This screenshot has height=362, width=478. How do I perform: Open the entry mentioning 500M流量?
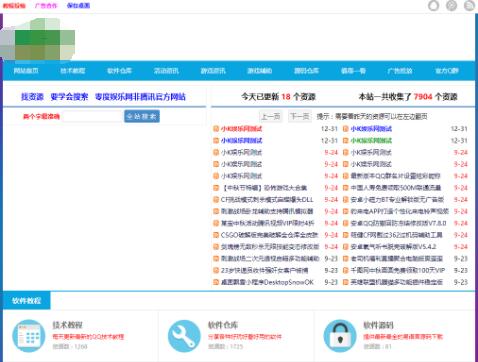tap(396, 188)
